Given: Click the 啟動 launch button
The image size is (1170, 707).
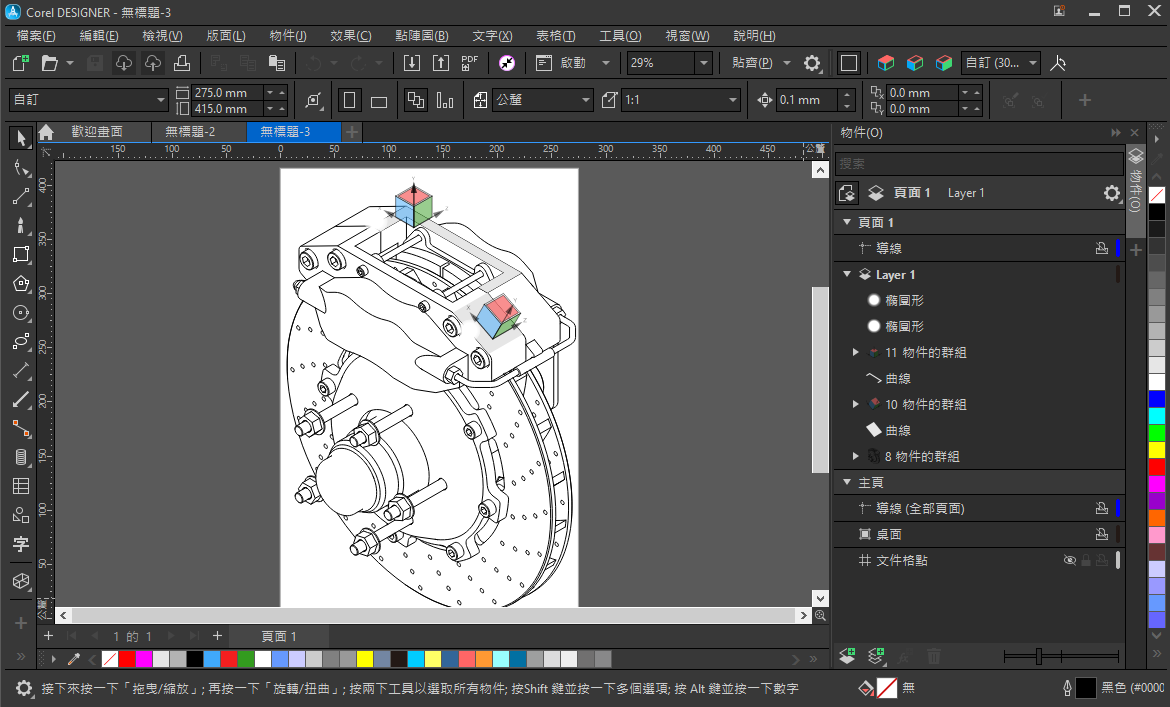Looking at the screenshot, I should 573,63.
